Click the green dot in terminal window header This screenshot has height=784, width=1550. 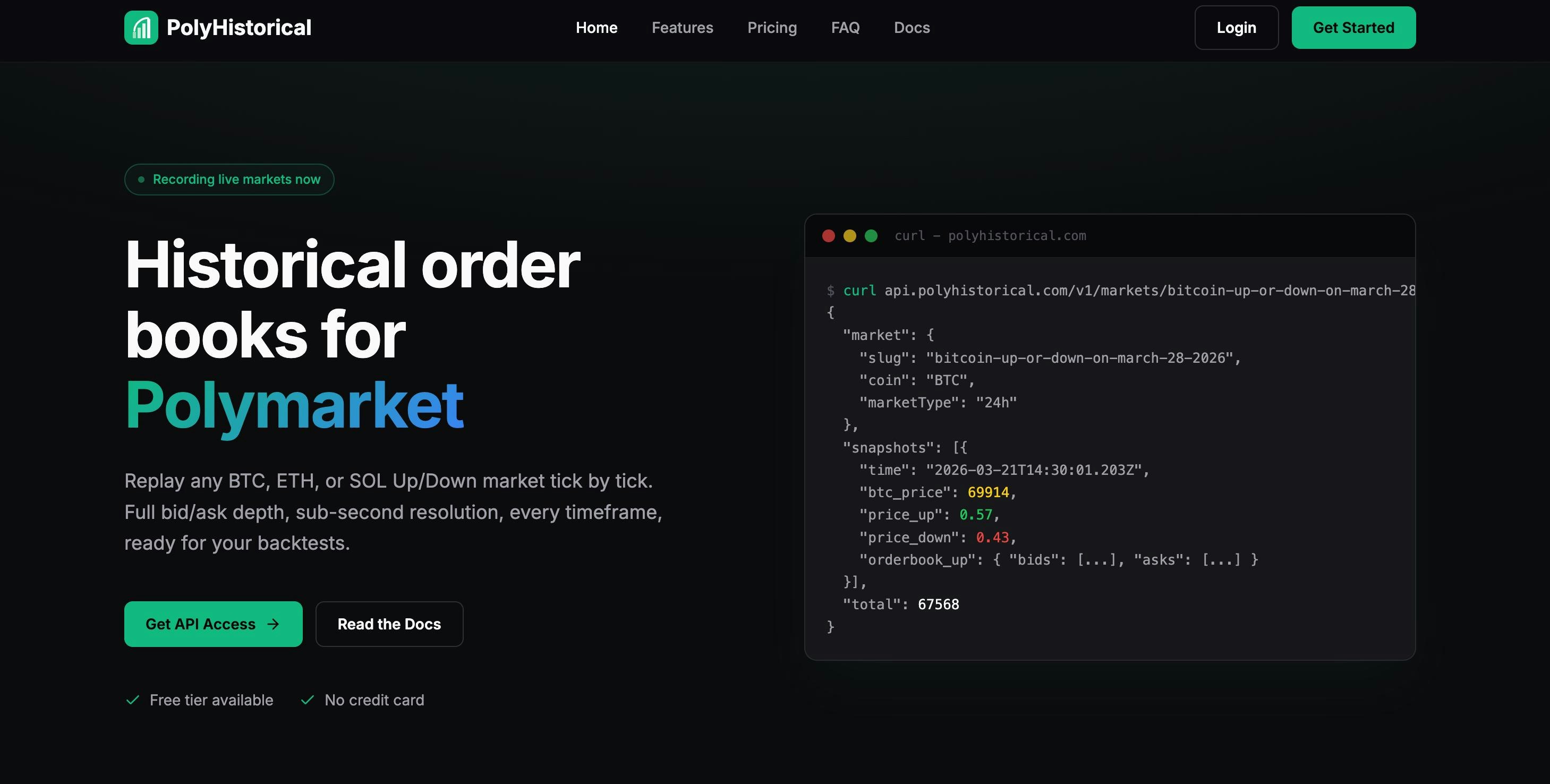pos(871,236)
